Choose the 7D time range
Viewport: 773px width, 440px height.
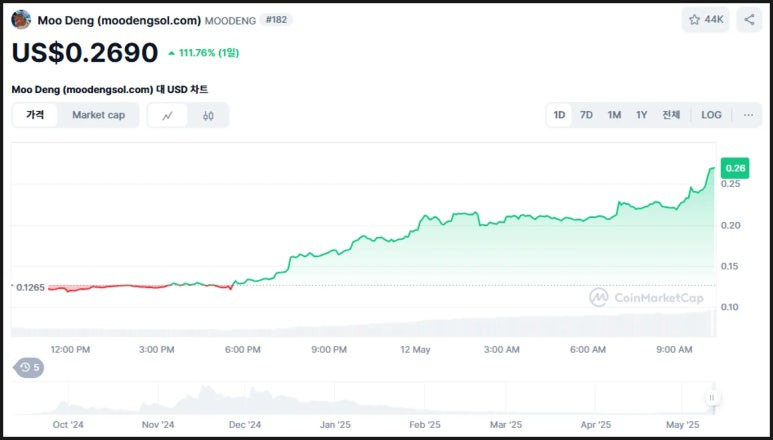(x=586, y=115)
